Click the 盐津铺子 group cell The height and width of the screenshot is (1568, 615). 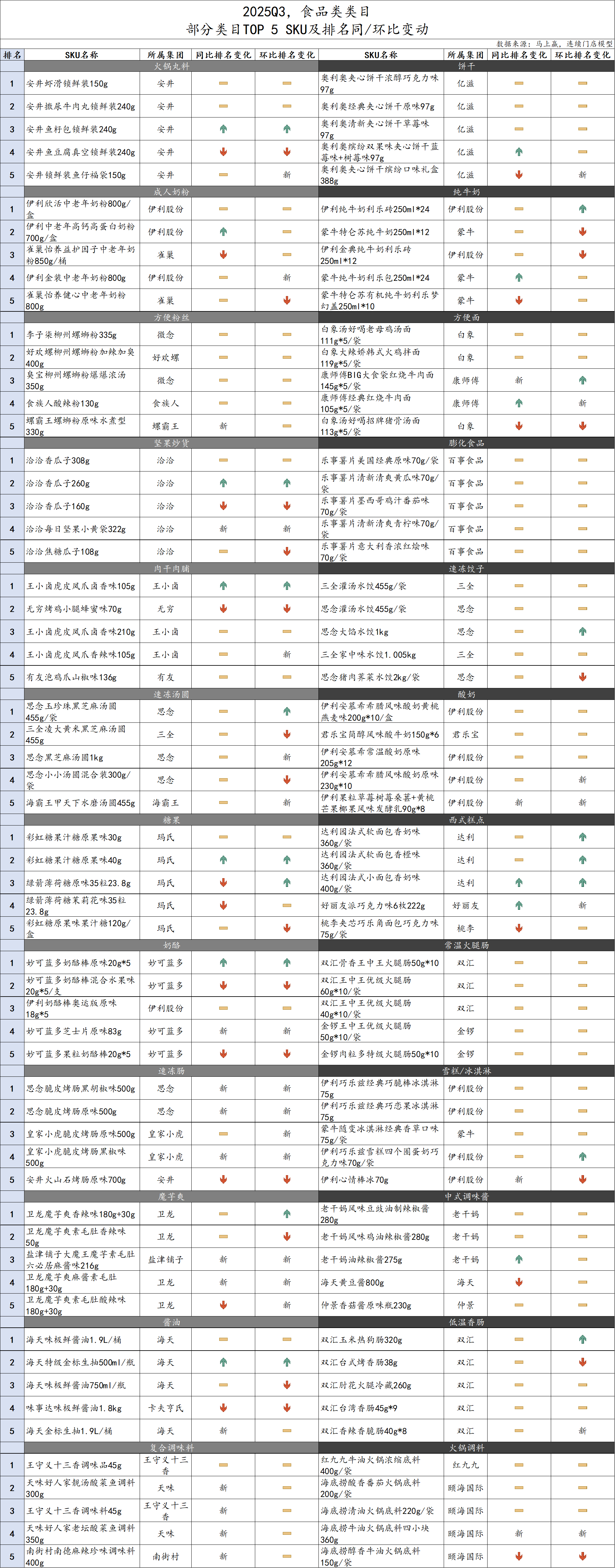point(165,1259)
